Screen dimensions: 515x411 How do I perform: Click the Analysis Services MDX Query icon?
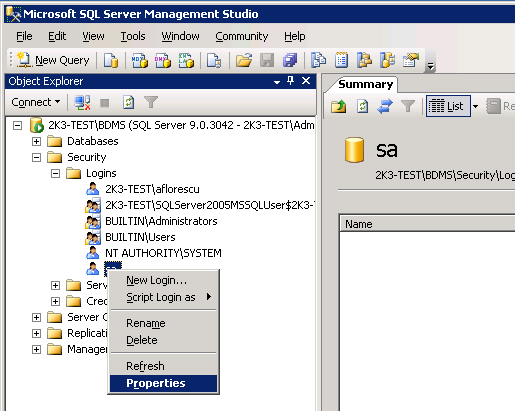(x=140, y=60)
